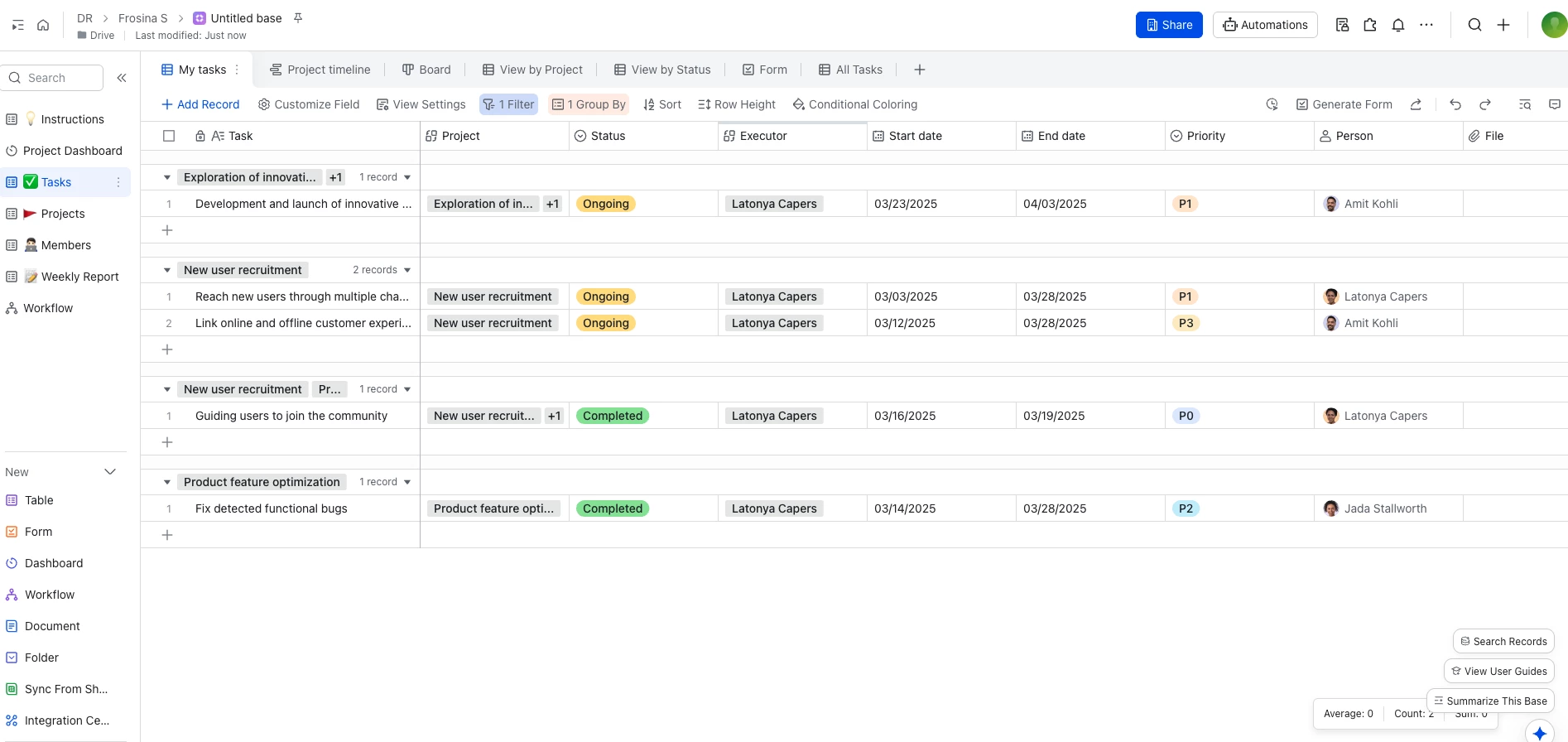Click the Search Records button
The height and width of the screenshot is (742, 1568).
pyautogui.click(x=1503, y=641)
